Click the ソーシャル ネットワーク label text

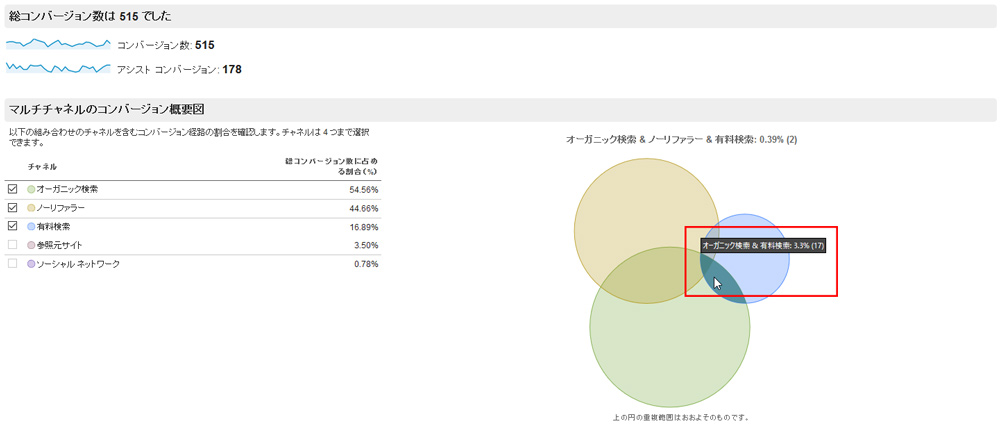tap(78, 264)
